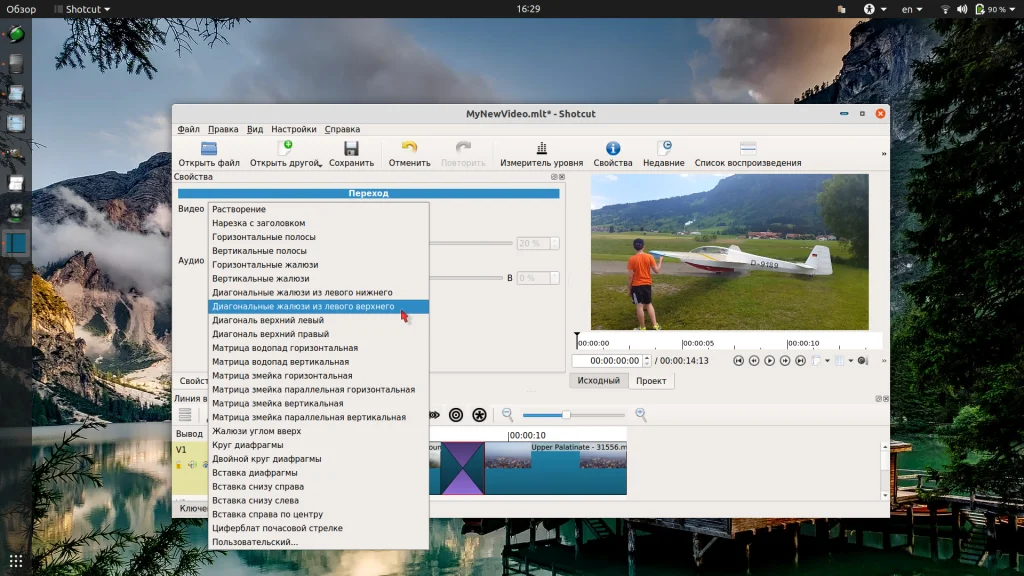
Task: Zoom in timeline with magnifier plus
Action: (x=641, y=415)
